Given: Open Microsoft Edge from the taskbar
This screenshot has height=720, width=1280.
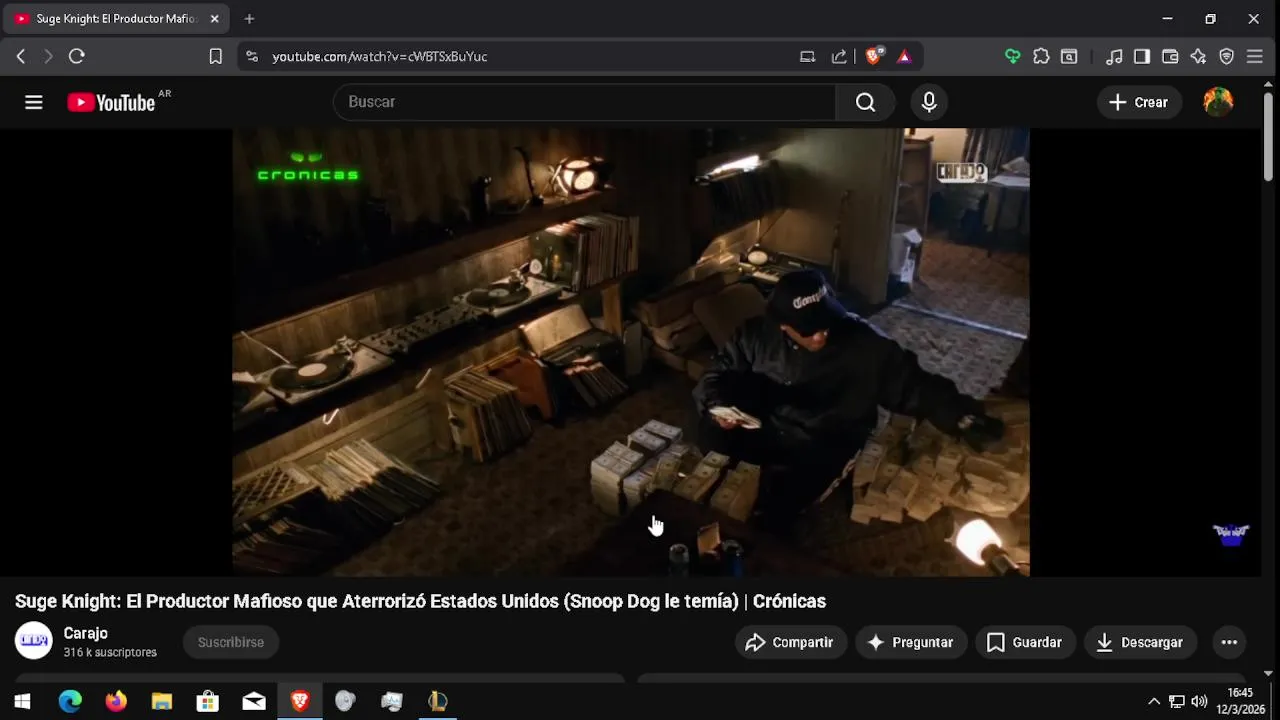Looking at the screenshot, I should pyautogui.click(x=70, y=701).
